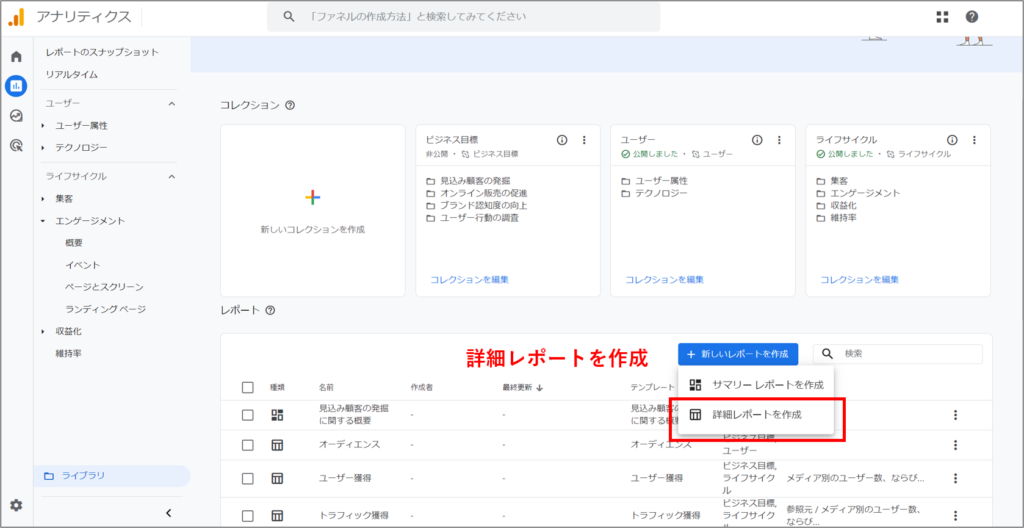
Task: Click the Google Analytics logo
Action: pos(17,17)
